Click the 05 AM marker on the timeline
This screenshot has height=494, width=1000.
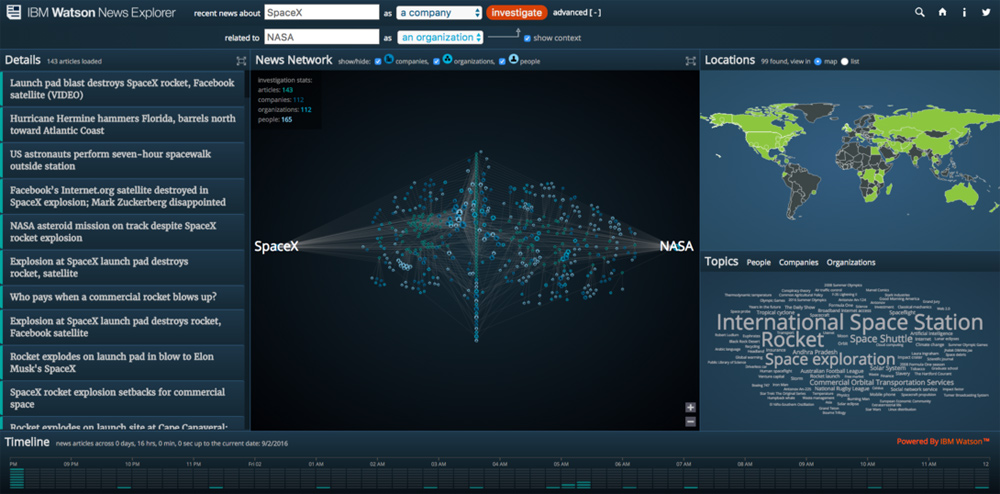561,465
